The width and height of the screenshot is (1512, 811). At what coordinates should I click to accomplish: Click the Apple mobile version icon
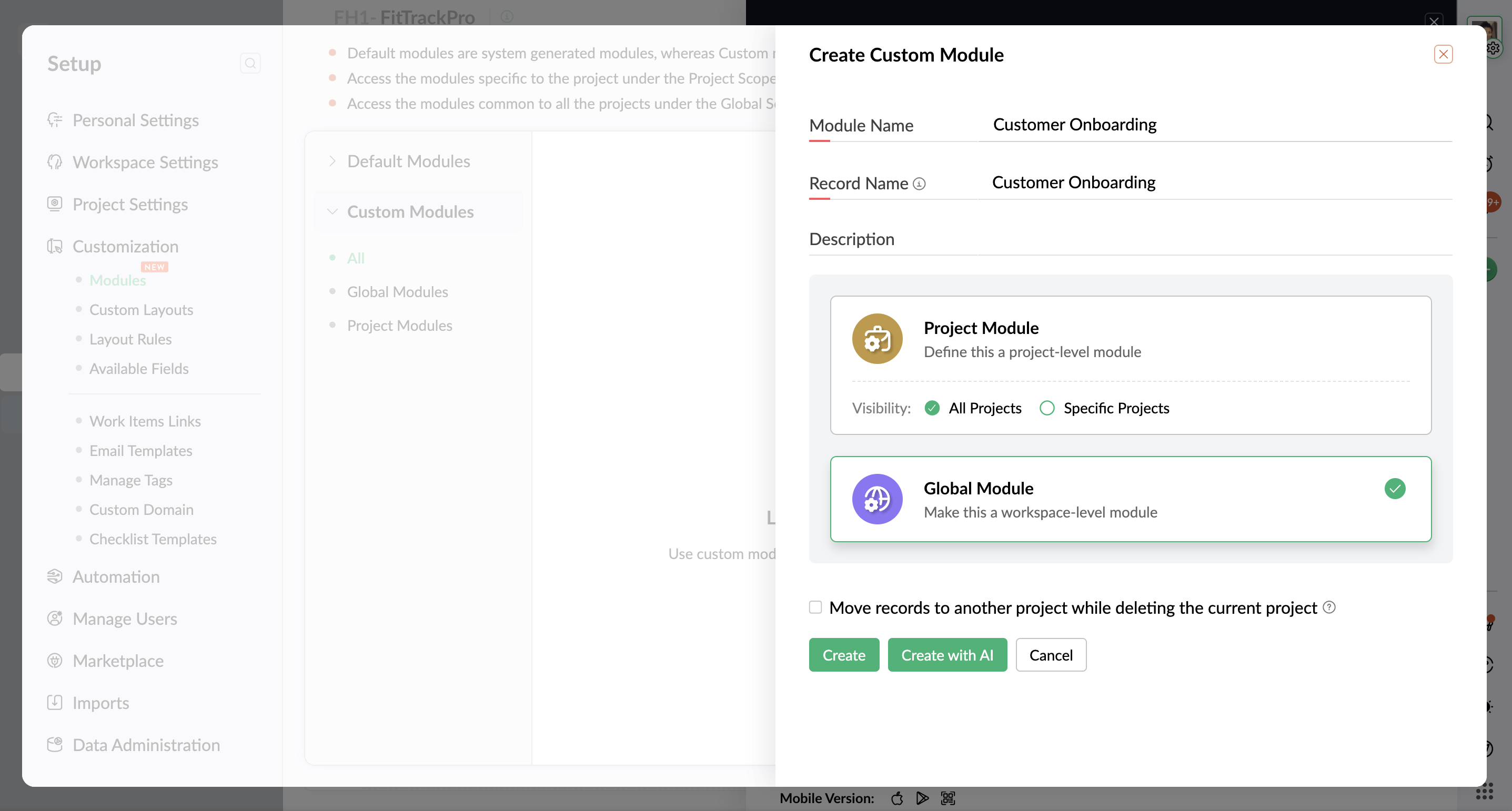896,798
